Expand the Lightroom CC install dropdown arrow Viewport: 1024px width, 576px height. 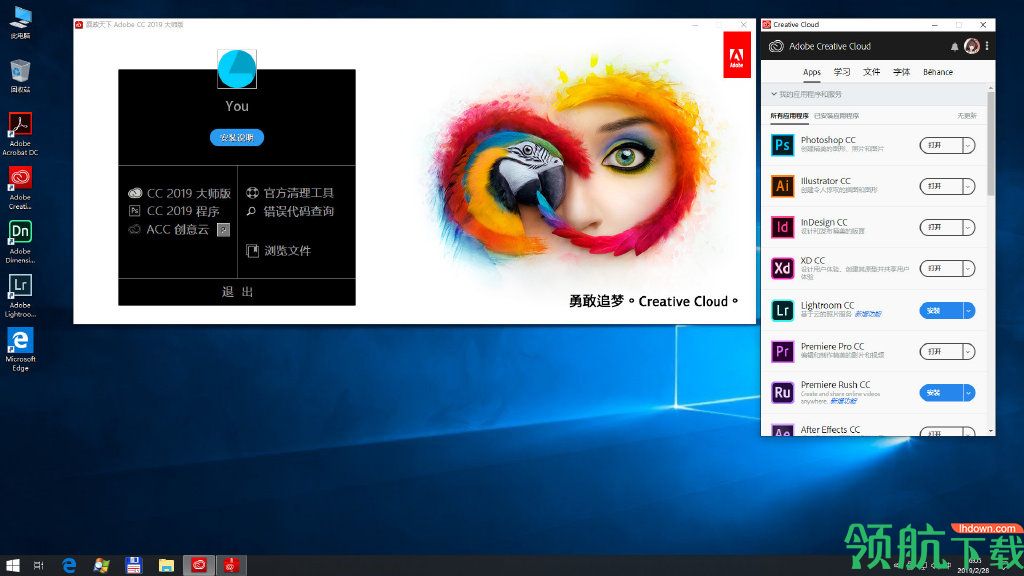[x=968, y=310]
